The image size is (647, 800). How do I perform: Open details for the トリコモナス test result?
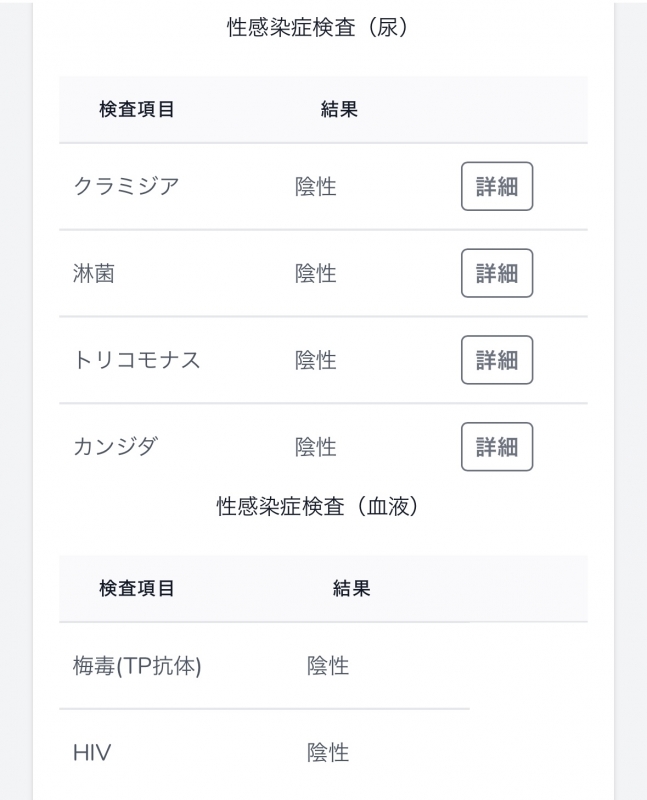497,360
